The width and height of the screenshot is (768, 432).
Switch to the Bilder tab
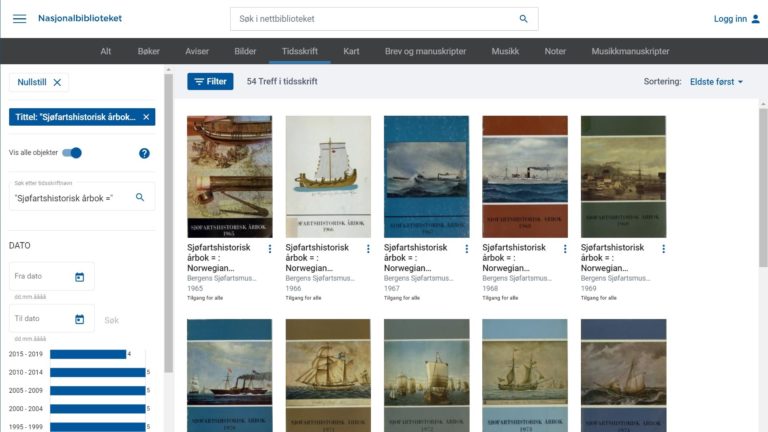(245, 51)
